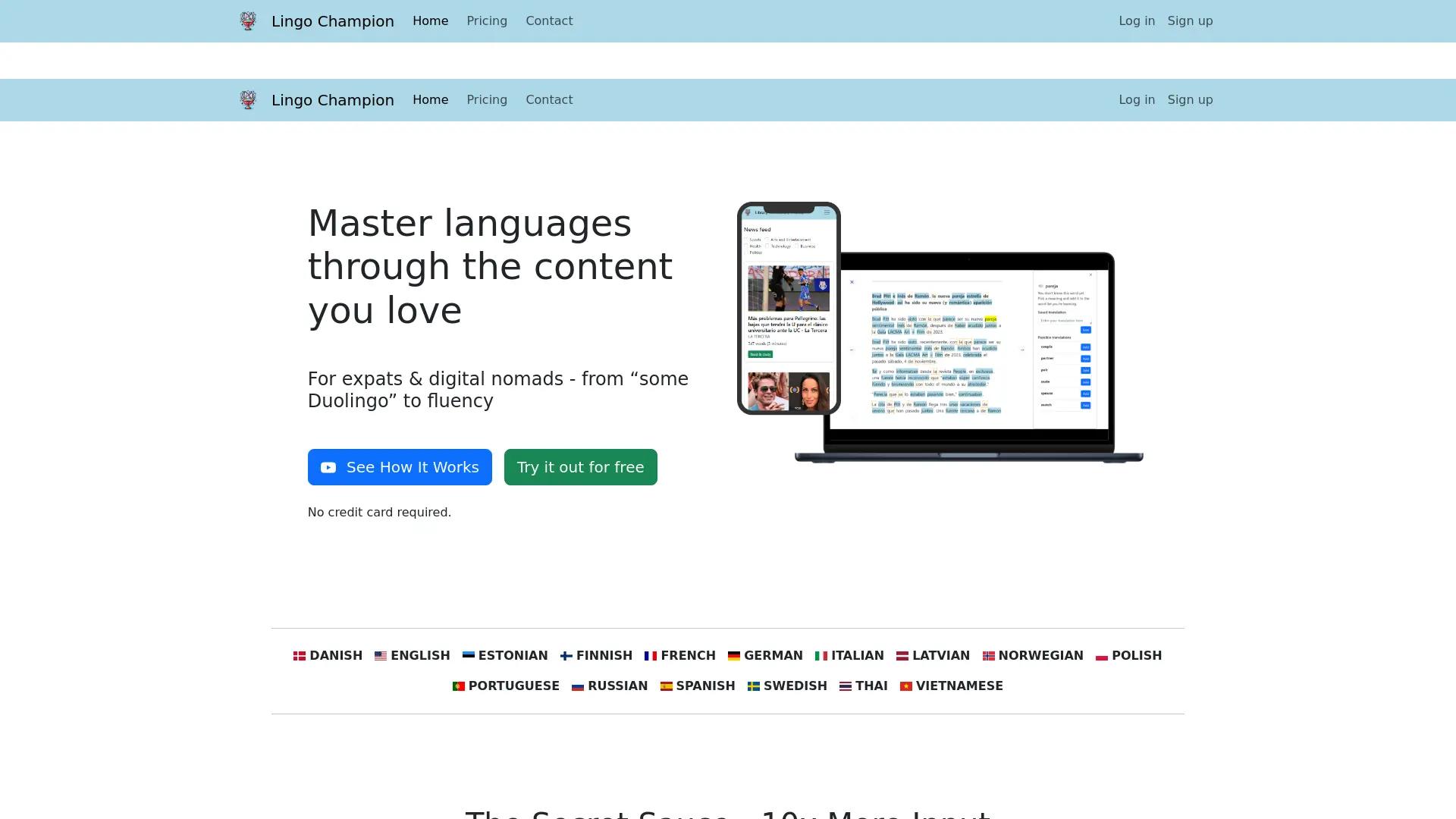This screenshot has width=1456, height=819.
Task: Select the US flag next to ENGLISH
Action: [x=381, y=655]
